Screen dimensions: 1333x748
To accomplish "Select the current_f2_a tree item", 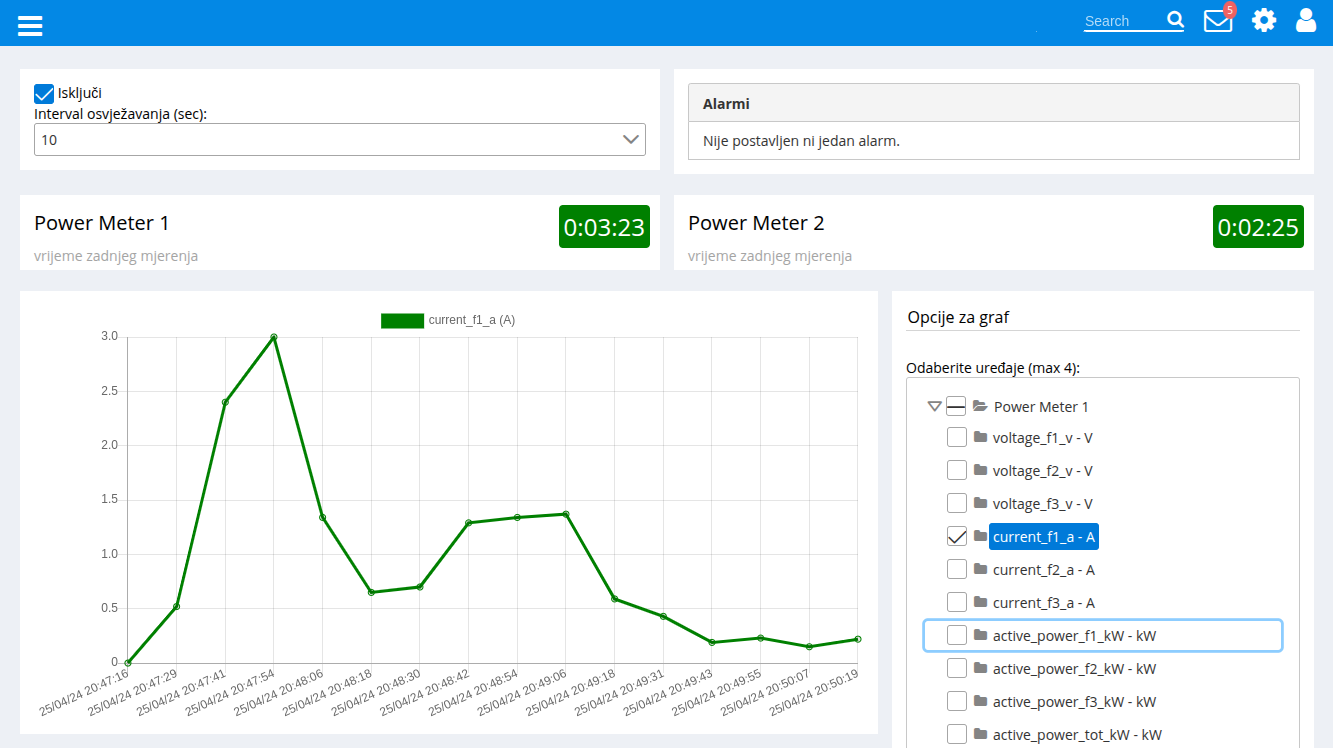I will point(1043,570).
